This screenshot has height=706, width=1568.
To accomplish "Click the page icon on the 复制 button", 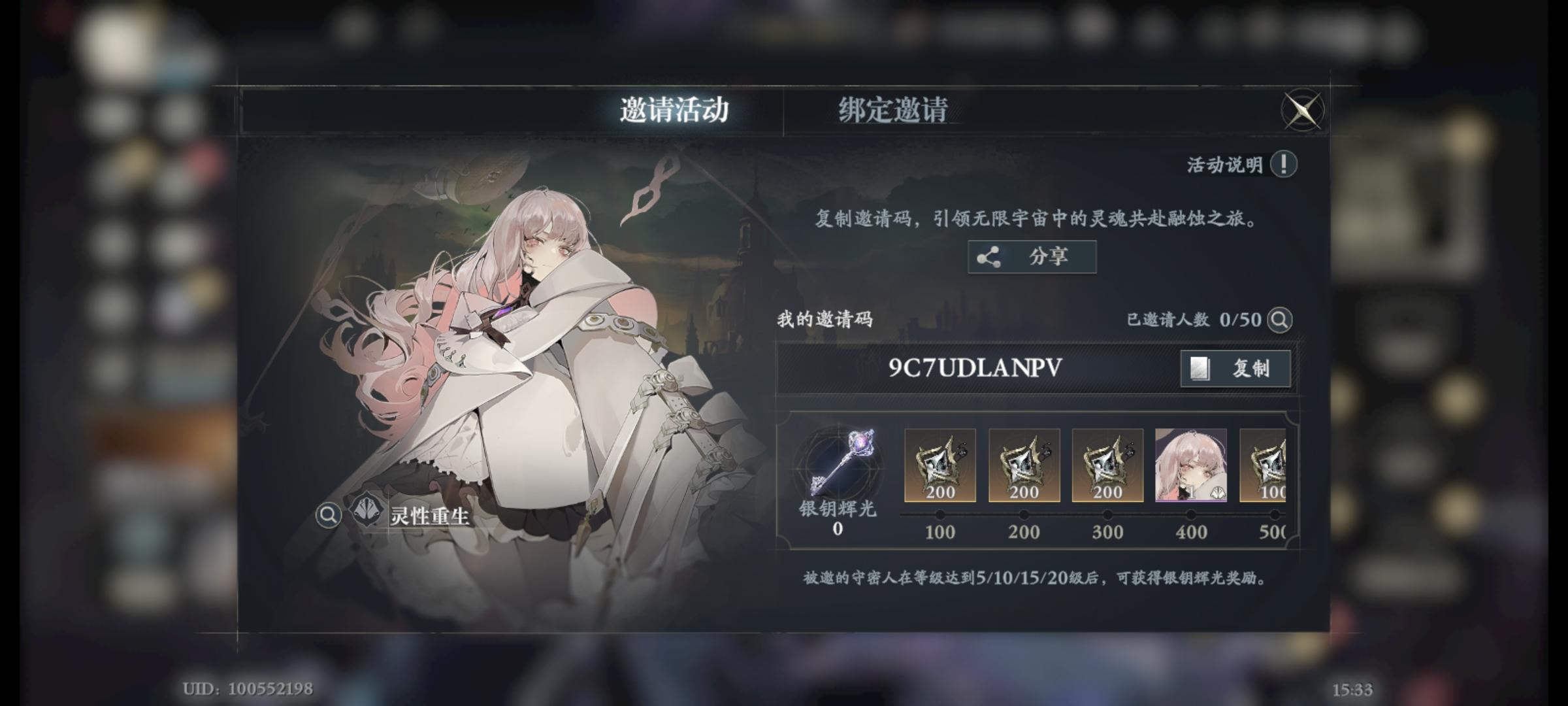I will click(1200, 369).
